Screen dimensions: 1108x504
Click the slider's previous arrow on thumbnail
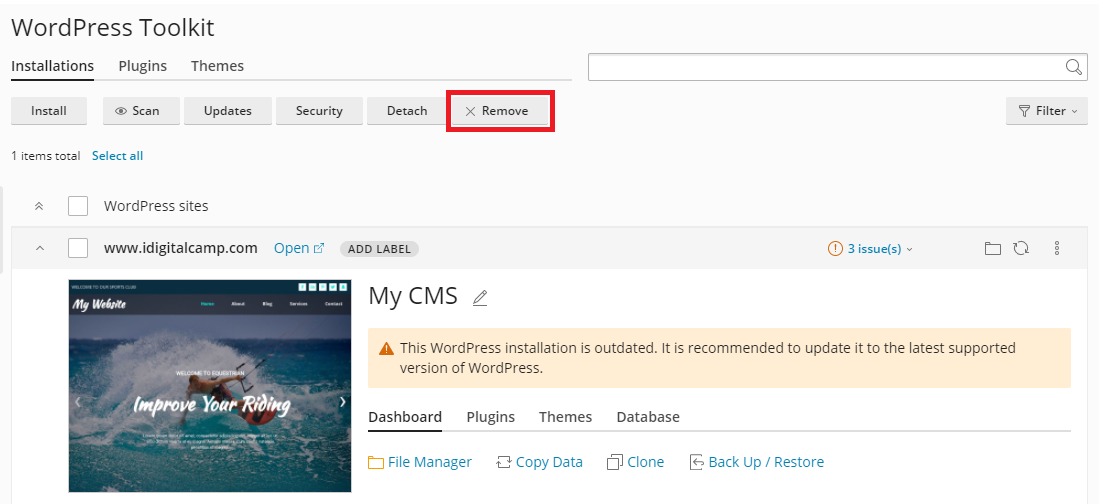(x=78, y=402)
